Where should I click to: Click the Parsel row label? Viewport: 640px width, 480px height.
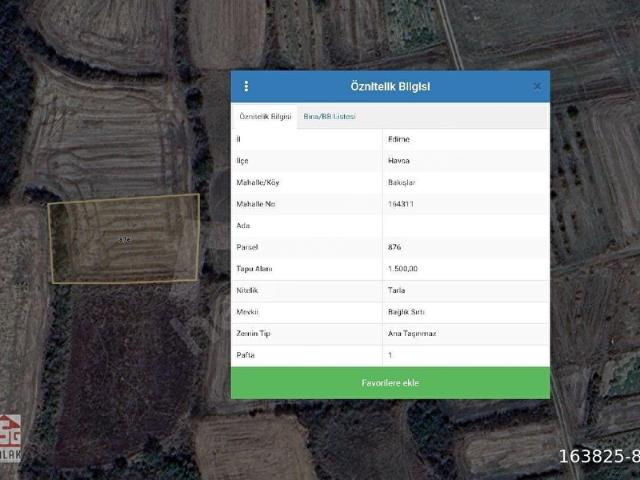247,247
